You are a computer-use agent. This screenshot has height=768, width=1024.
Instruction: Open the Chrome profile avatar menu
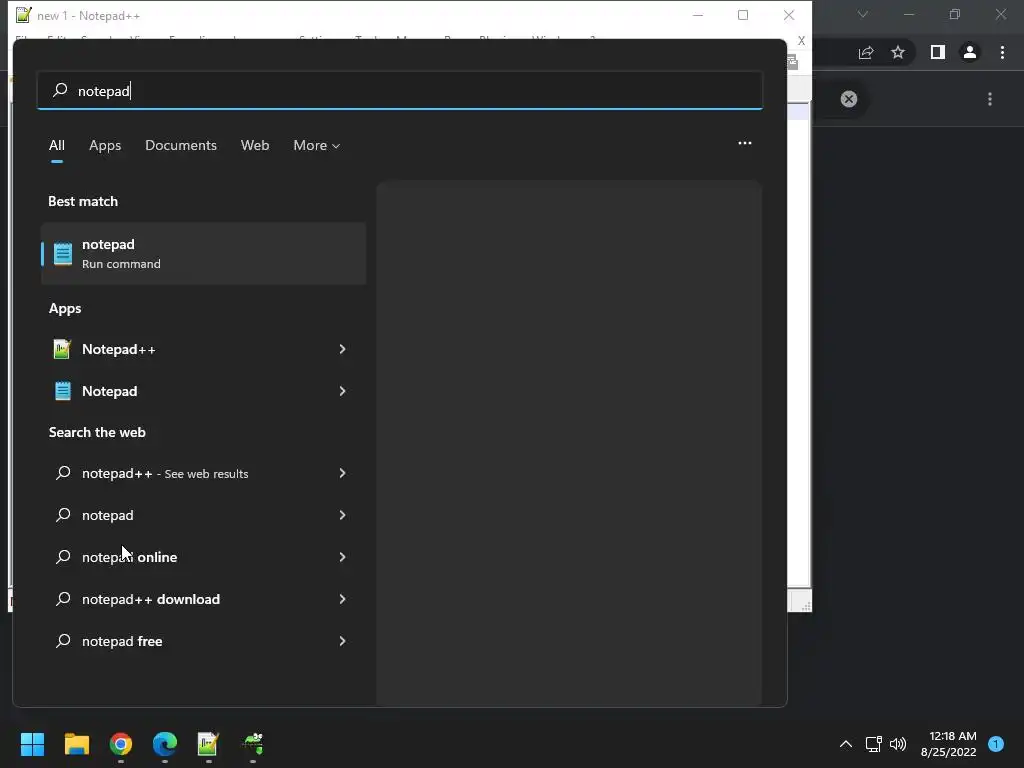(x=970, y=52)
